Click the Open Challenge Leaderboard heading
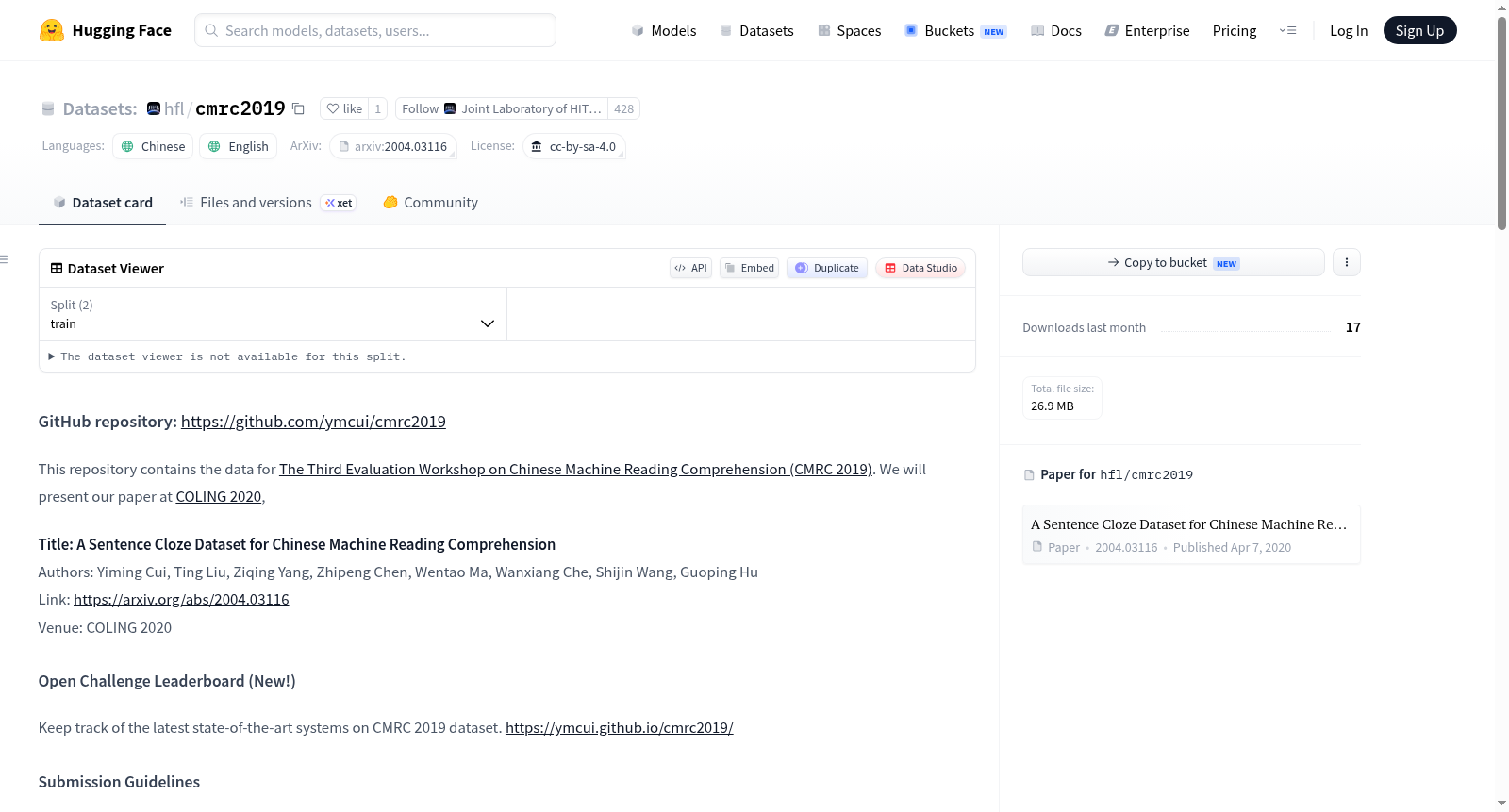Viewport: 1509px width, 812px height. [167, 681]
